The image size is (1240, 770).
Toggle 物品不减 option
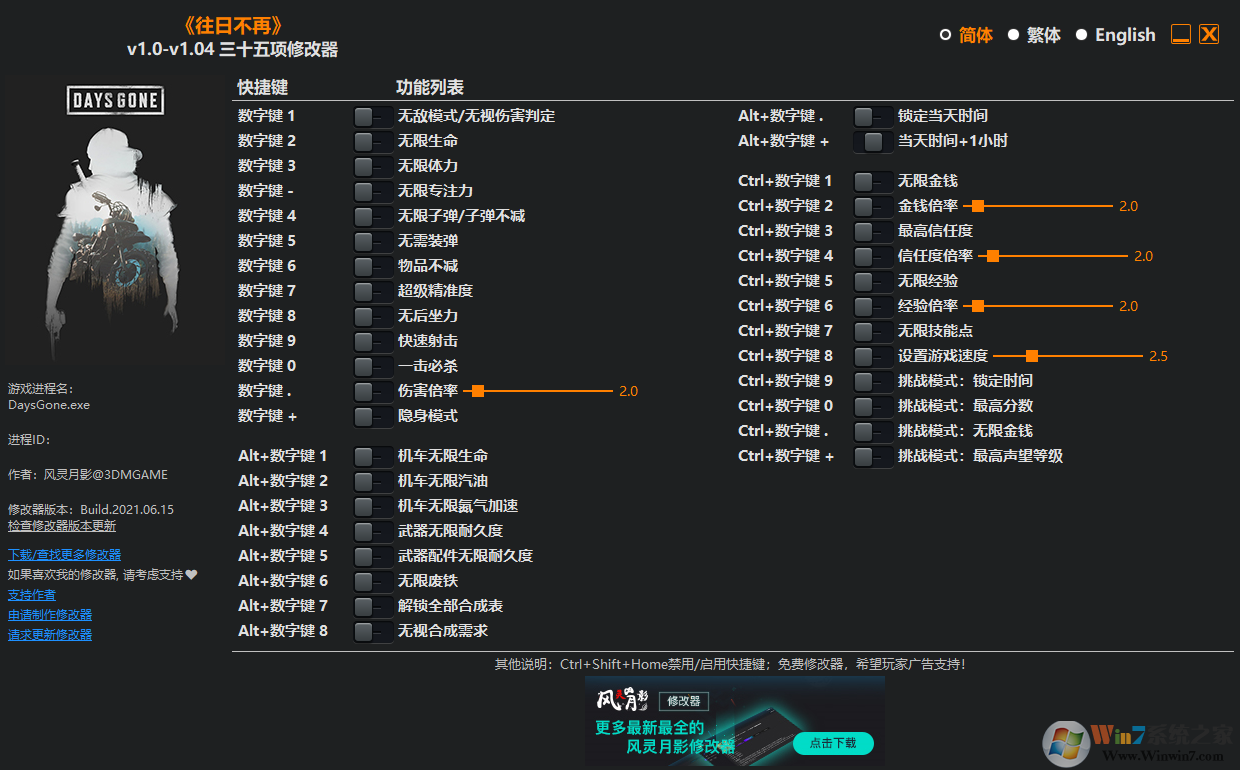click(373, 266)
